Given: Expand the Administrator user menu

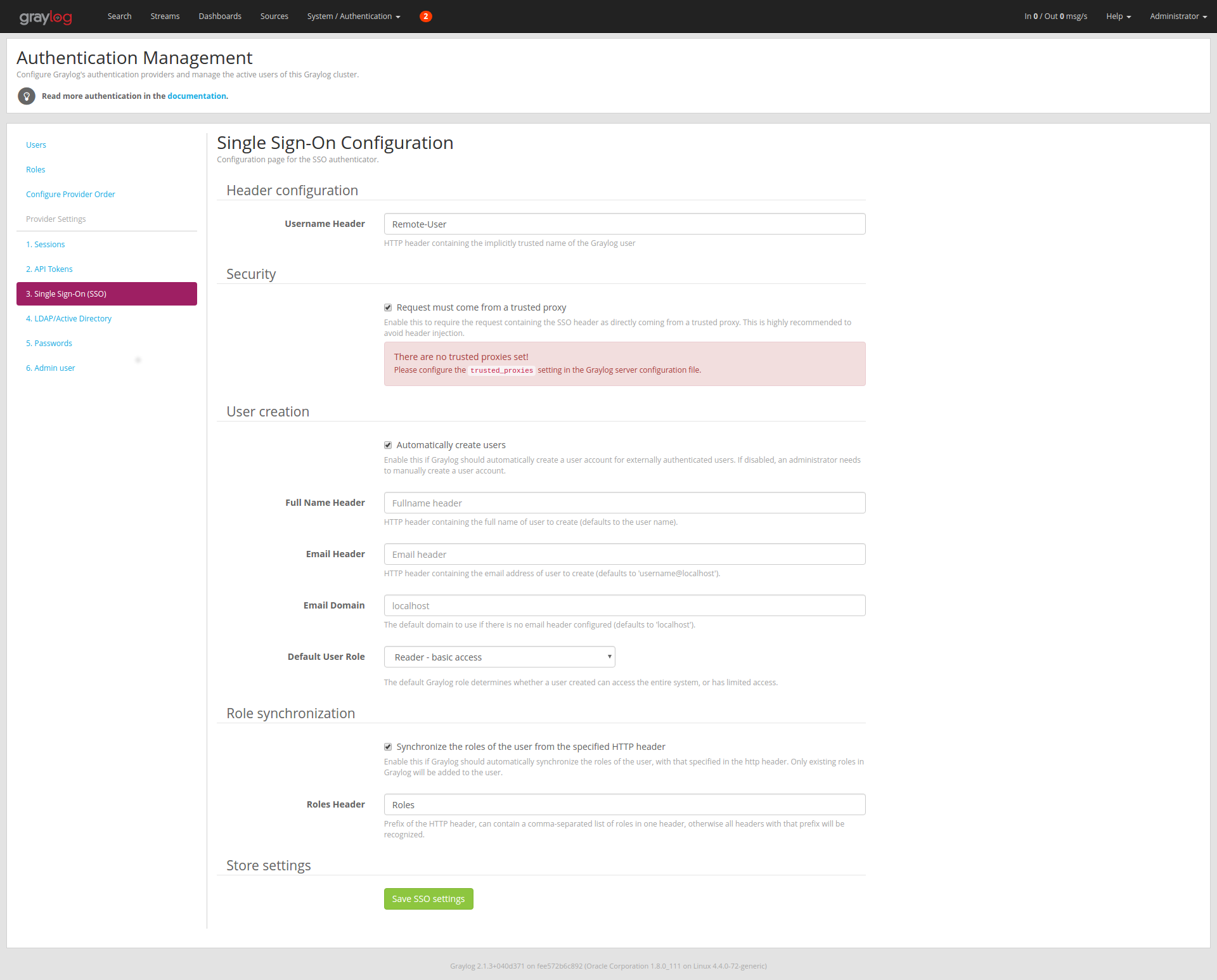Looking at the screenshot, I should point(1178,16).
